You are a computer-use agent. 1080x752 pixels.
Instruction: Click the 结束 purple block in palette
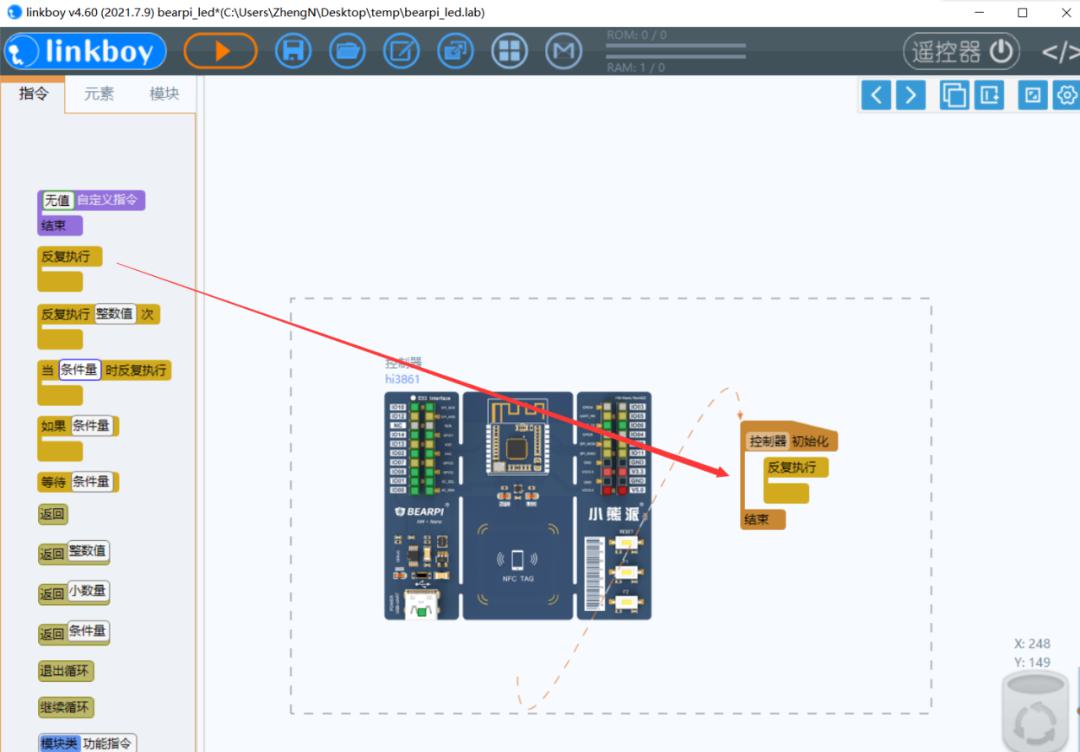(x=60, y=226)
